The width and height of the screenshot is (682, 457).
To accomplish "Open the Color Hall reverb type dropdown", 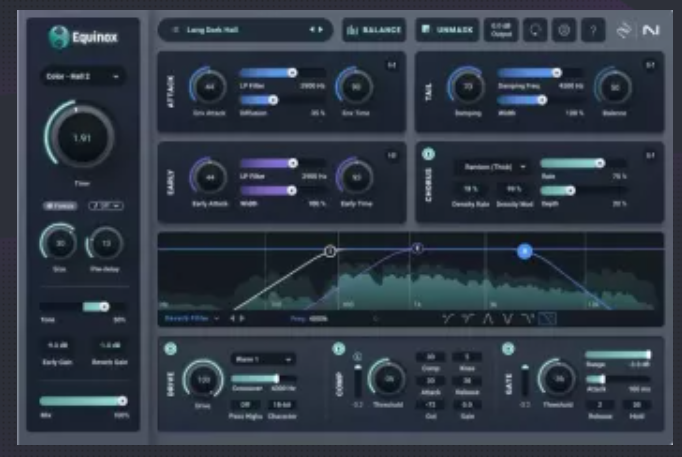I will [x=83, y=76].
